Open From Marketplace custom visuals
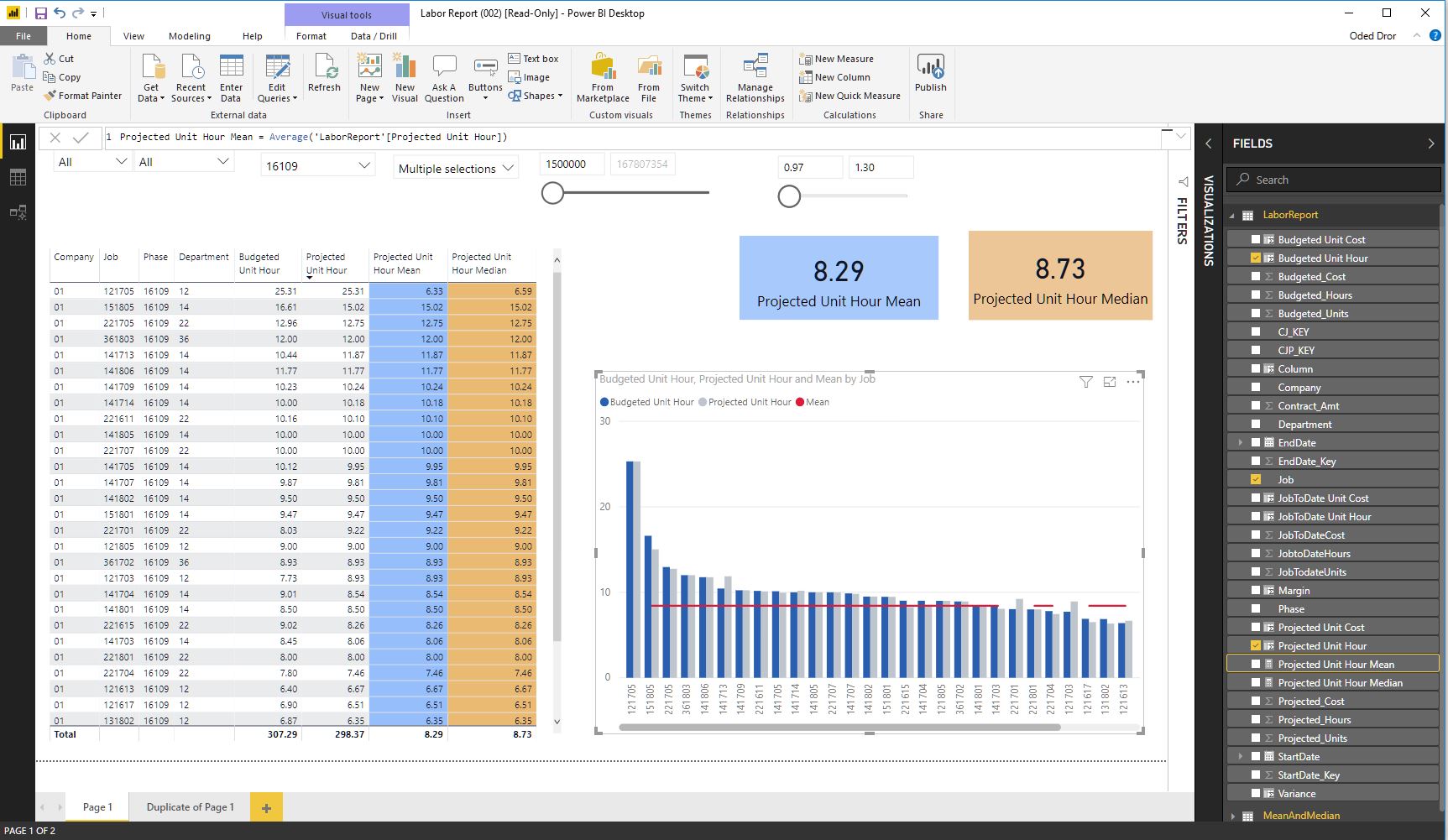Image resolution: width=1448 pixels, height=840 pixels. point(603,78)
